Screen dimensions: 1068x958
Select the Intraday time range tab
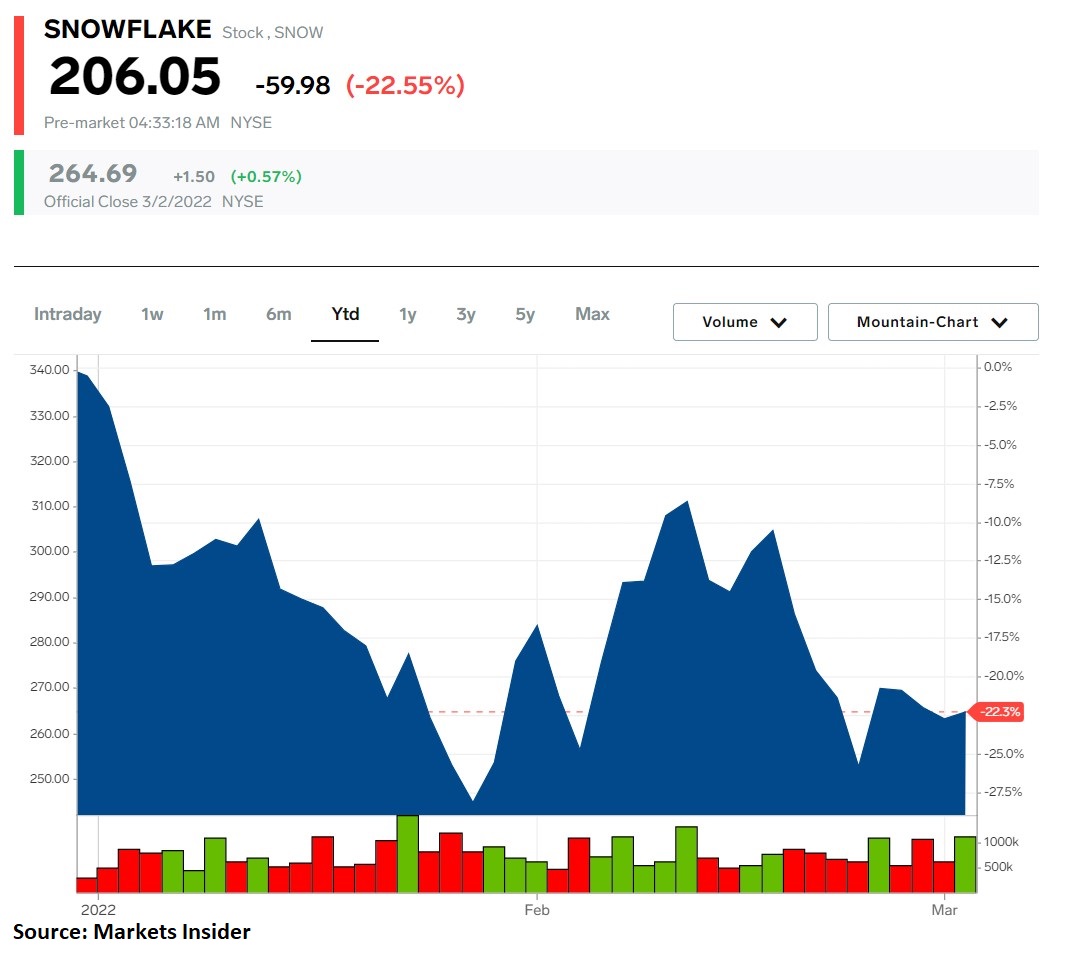coord(67,315)
